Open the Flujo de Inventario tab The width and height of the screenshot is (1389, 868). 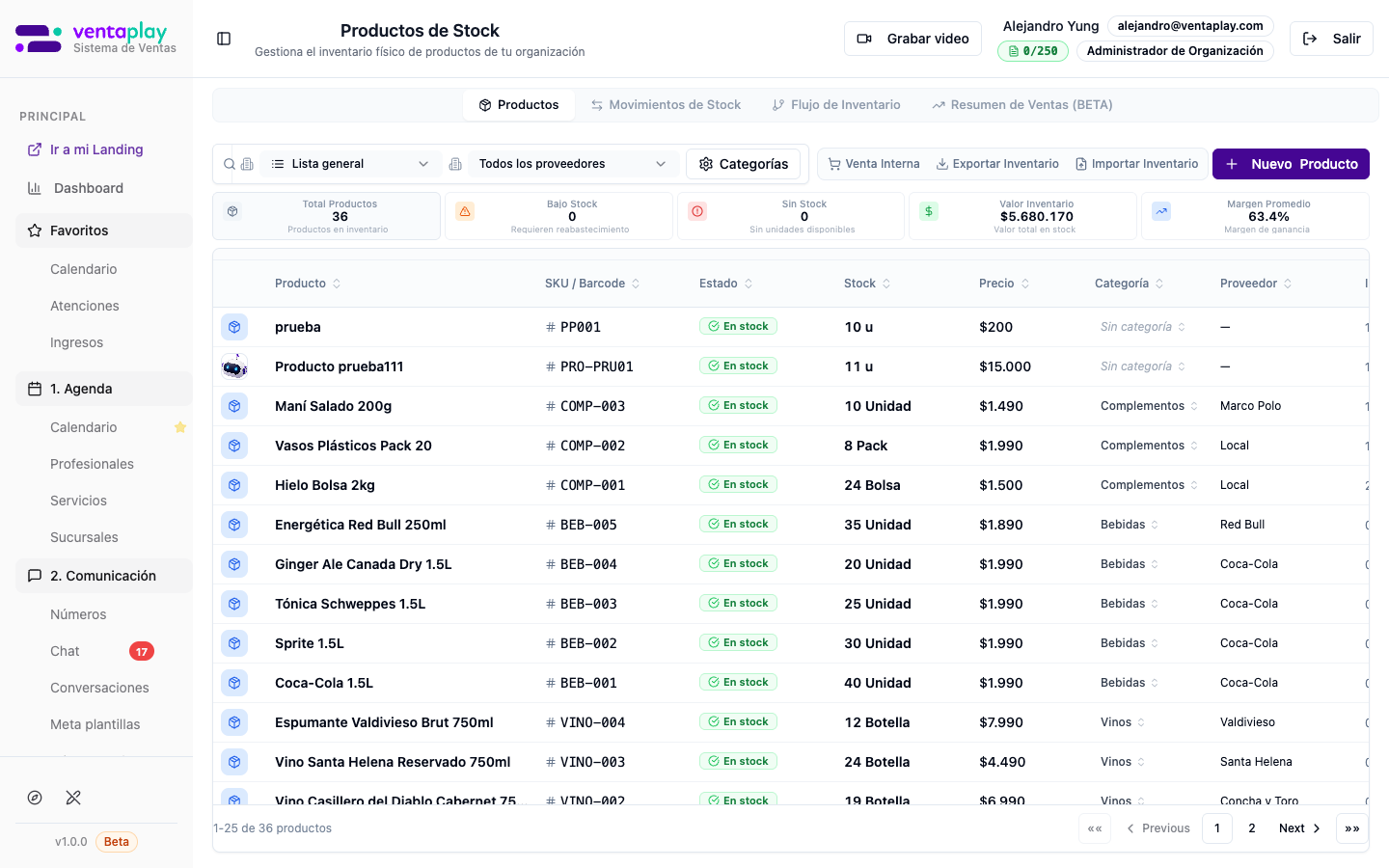pos(835,104)
